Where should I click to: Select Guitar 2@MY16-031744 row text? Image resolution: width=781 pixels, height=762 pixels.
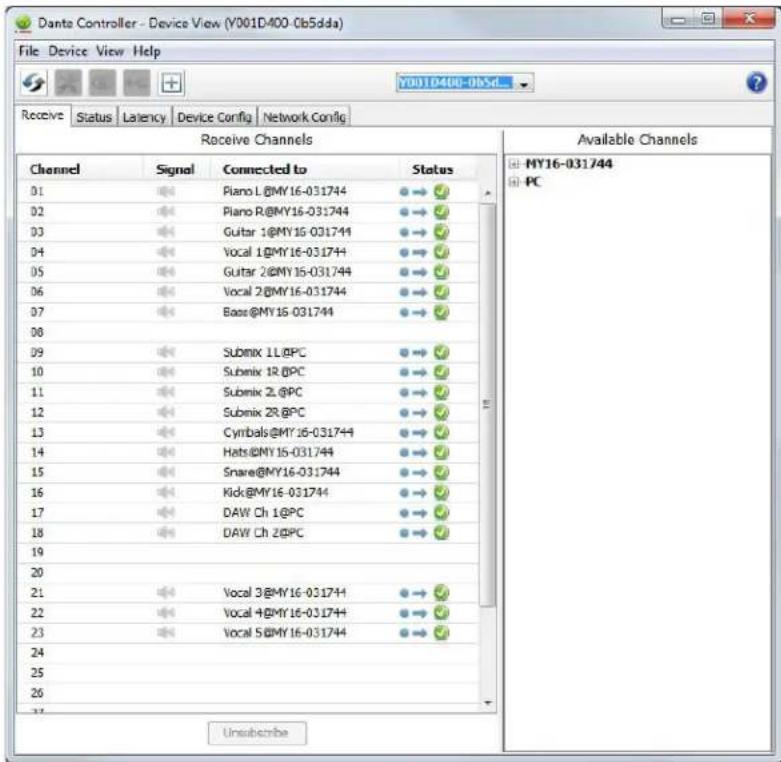(x=287, y=272)
